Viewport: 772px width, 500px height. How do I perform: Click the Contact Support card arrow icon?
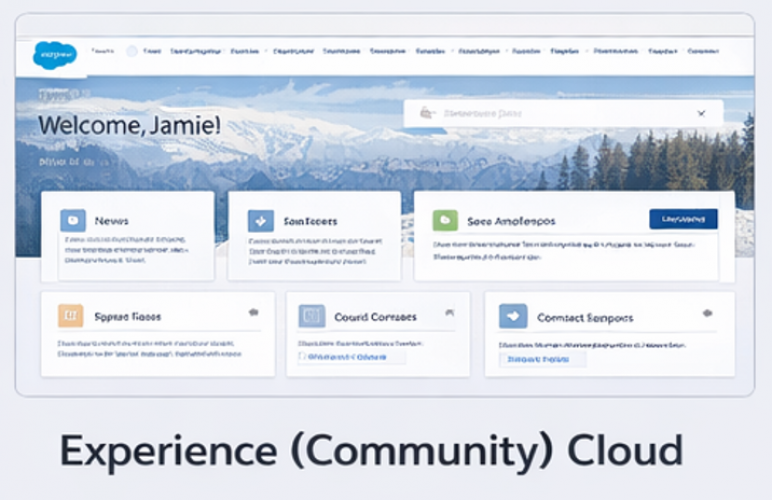point(513,316)
